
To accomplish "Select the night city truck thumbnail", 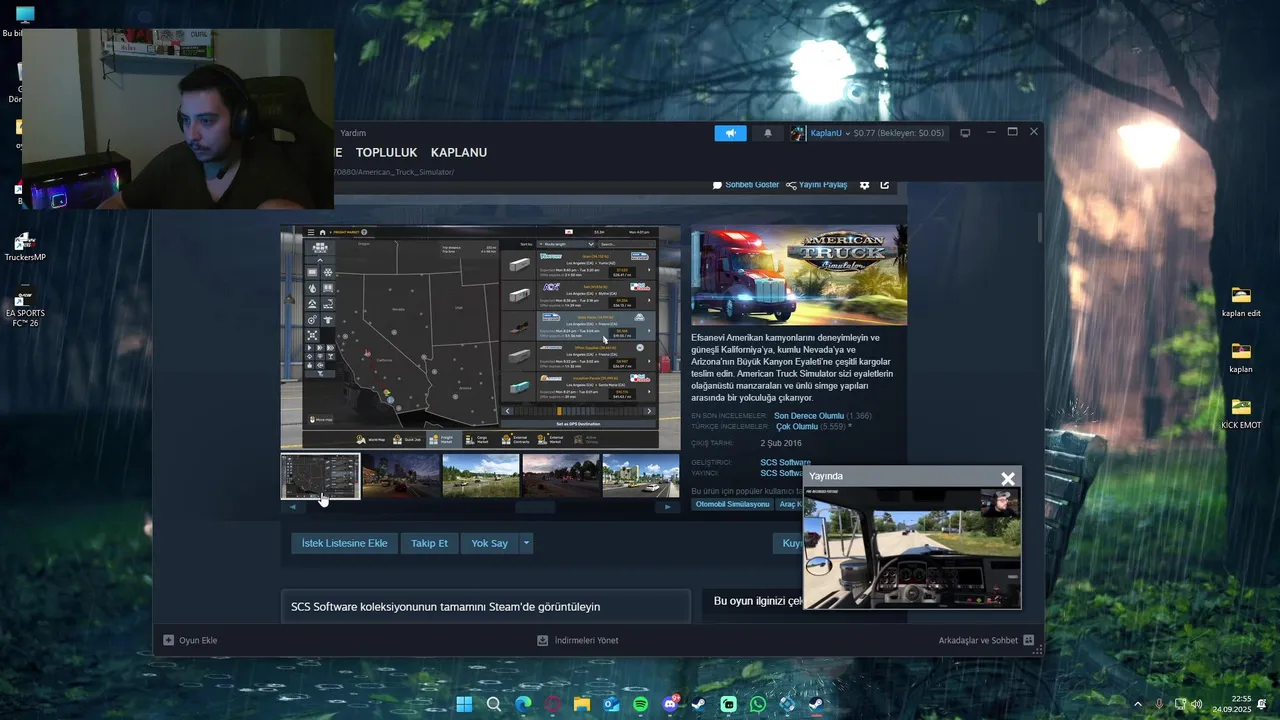I will coord(401,476).
